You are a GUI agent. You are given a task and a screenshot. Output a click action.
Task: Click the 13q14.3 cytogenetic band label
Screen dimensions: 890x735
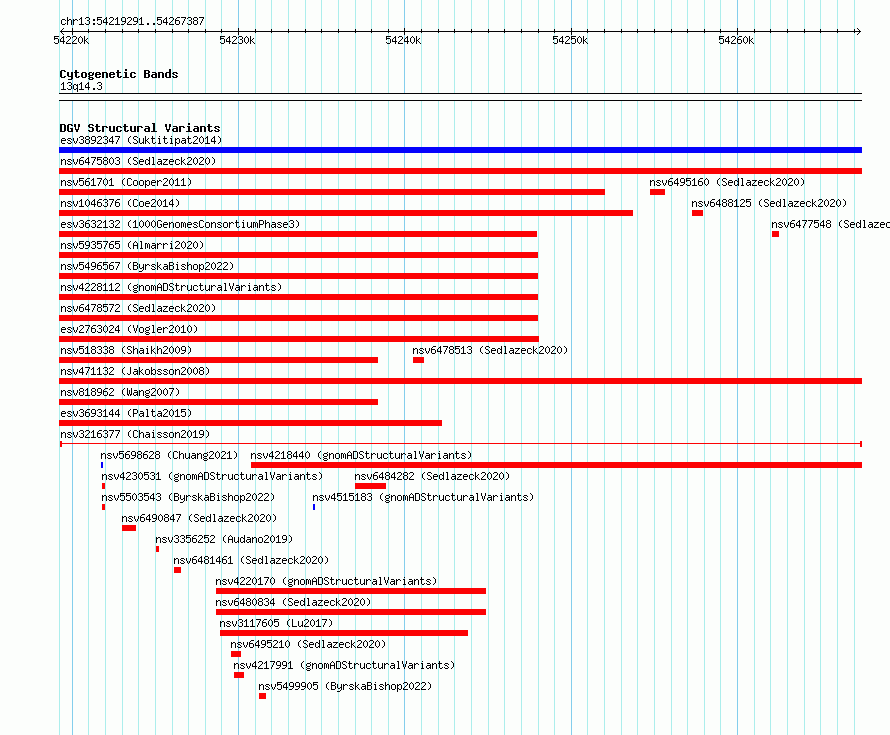coord(81,86)
